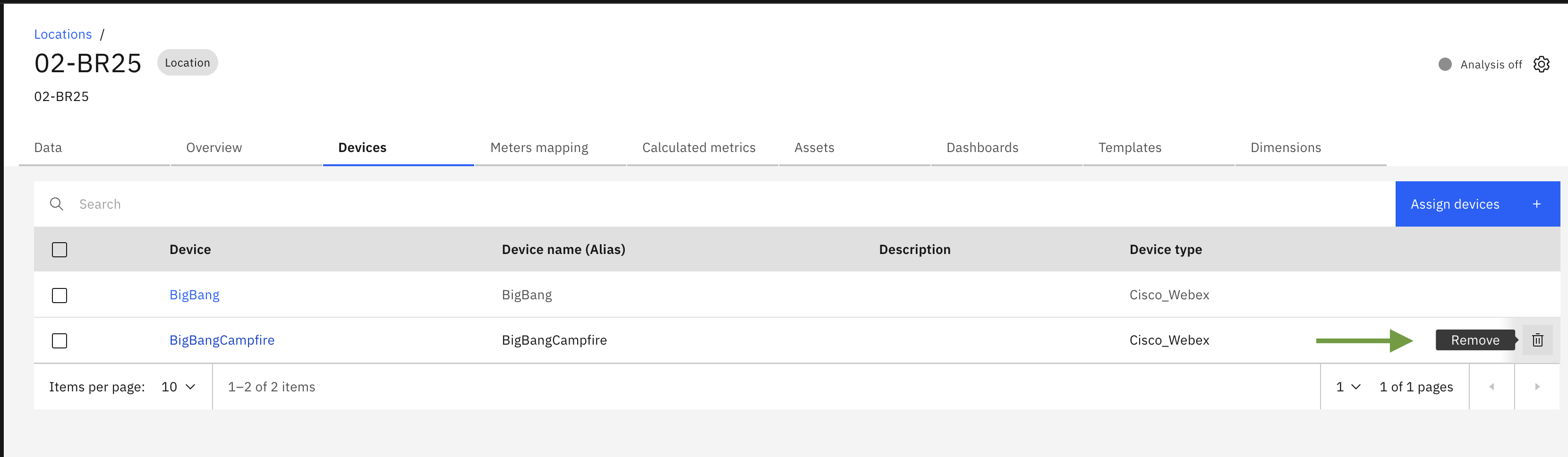Image resolution: width=1568 pixels, height=457 pixels.
Task: Go to next page arrow
Action: click(x=1537, y=386)
